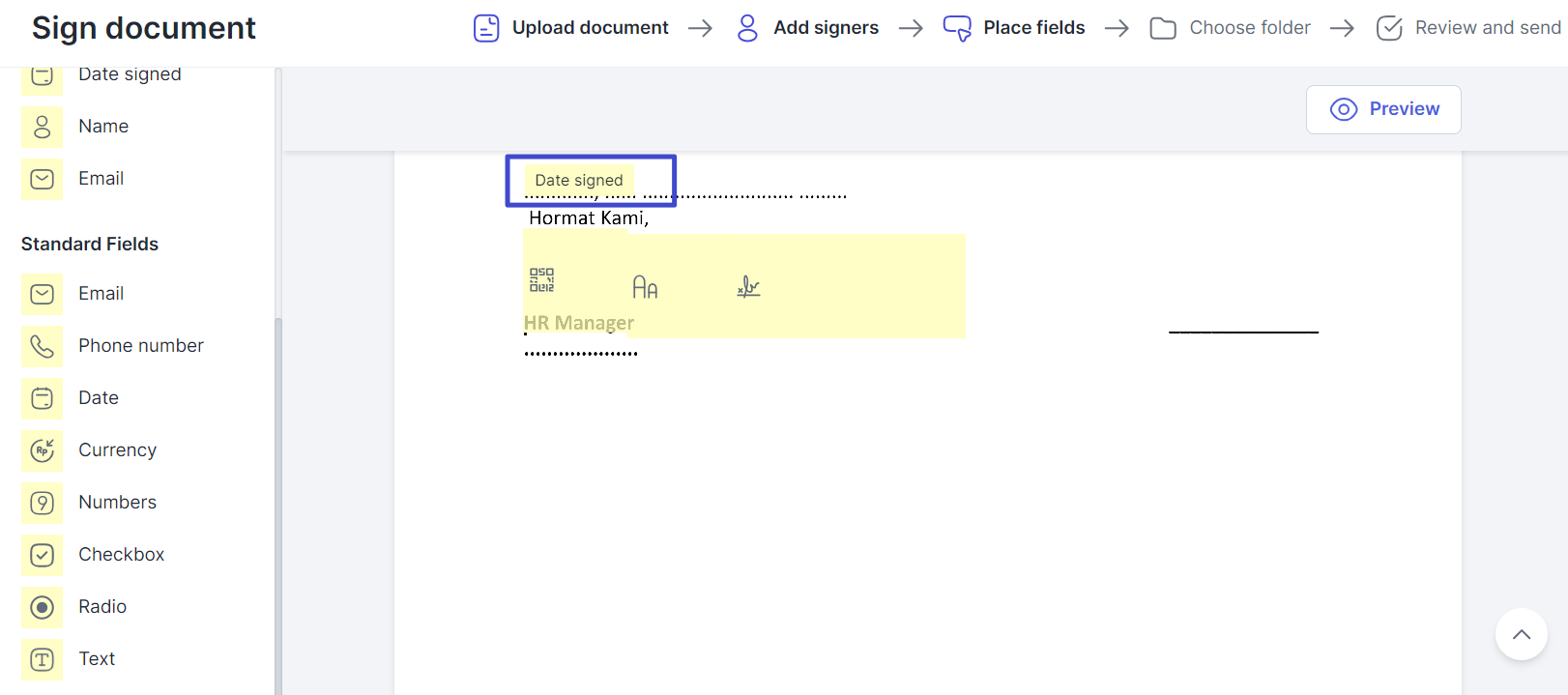Click the initials text icon in signature block
This screenshot has width=1568, height=695.
coord(645,287)
